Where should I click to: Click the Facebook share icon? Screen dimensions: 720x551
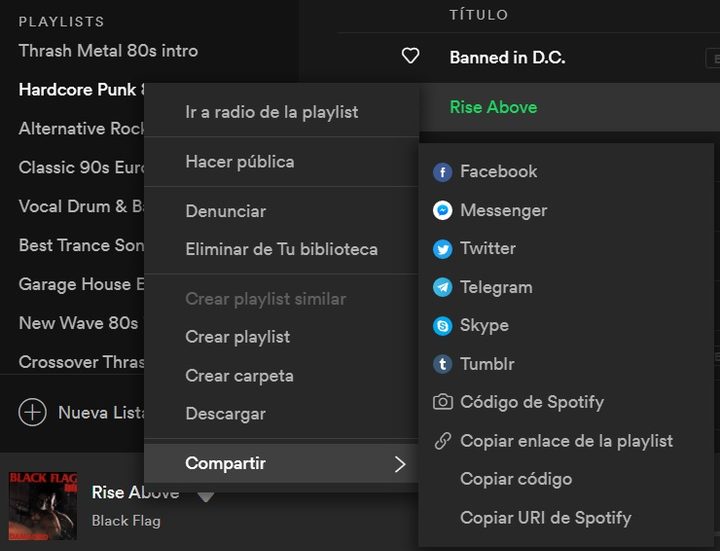click(x=442, y=172)
